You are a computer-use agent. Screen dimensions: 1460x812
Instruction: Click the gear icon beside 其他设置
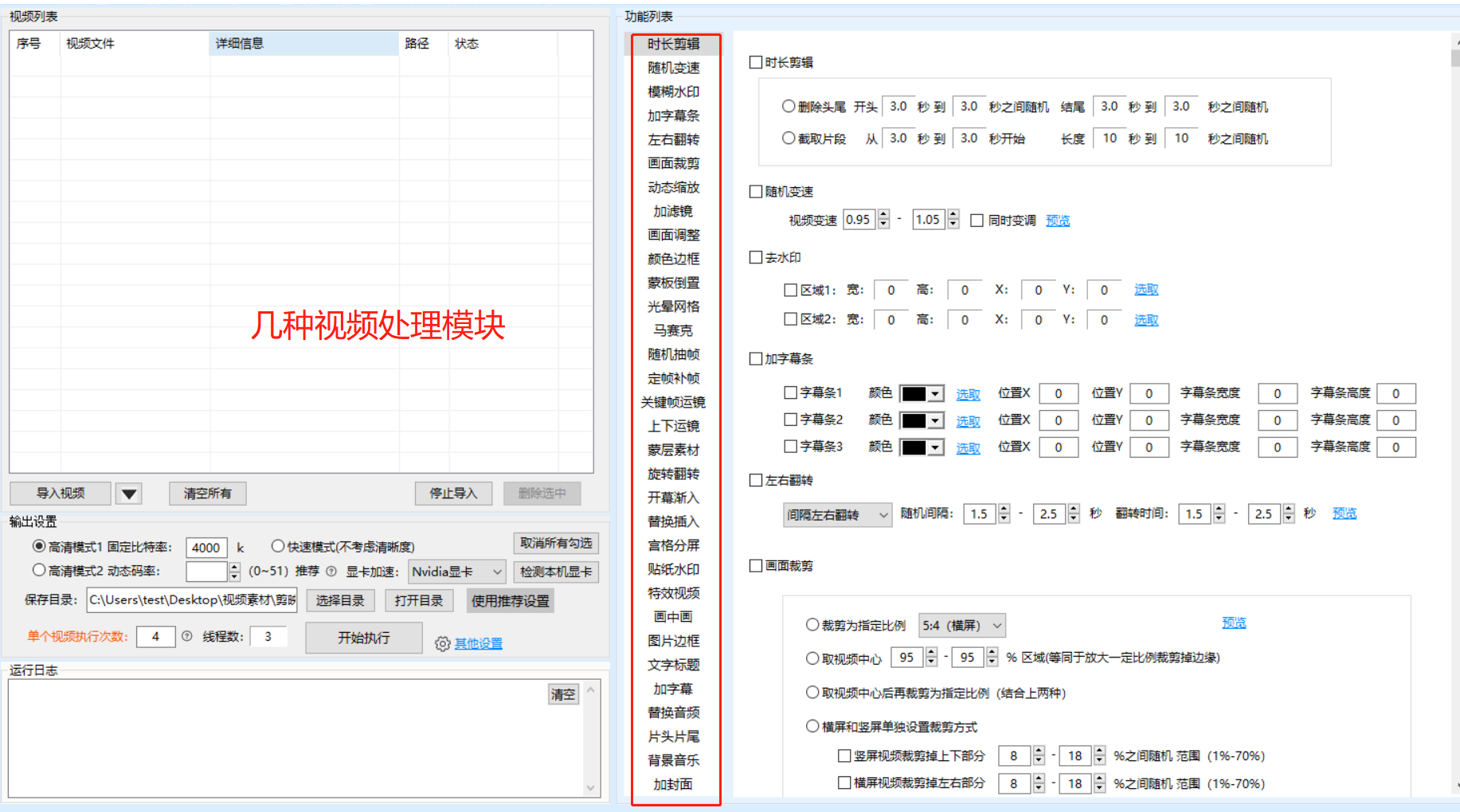pyautogui.click(x=443, y=643)
